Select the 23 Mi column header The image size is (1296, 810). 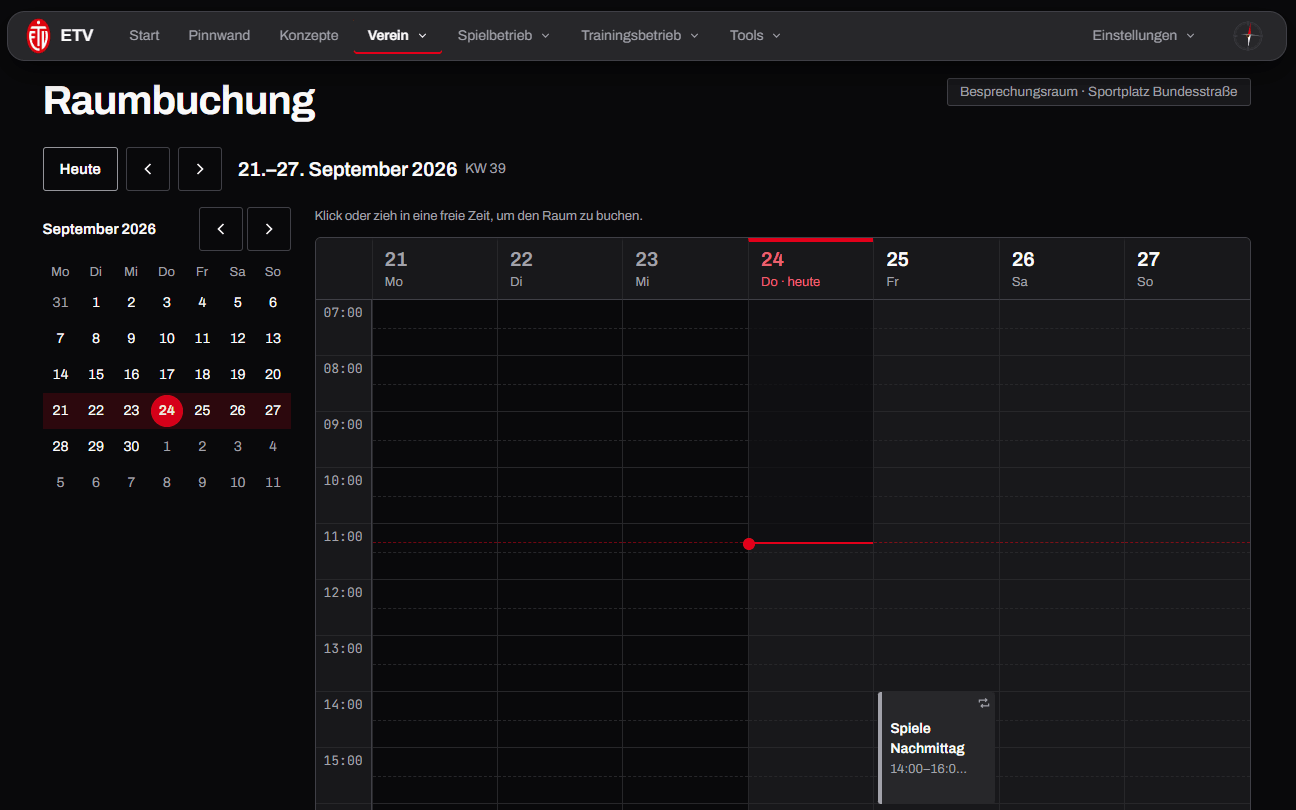(x=685, y=269)
